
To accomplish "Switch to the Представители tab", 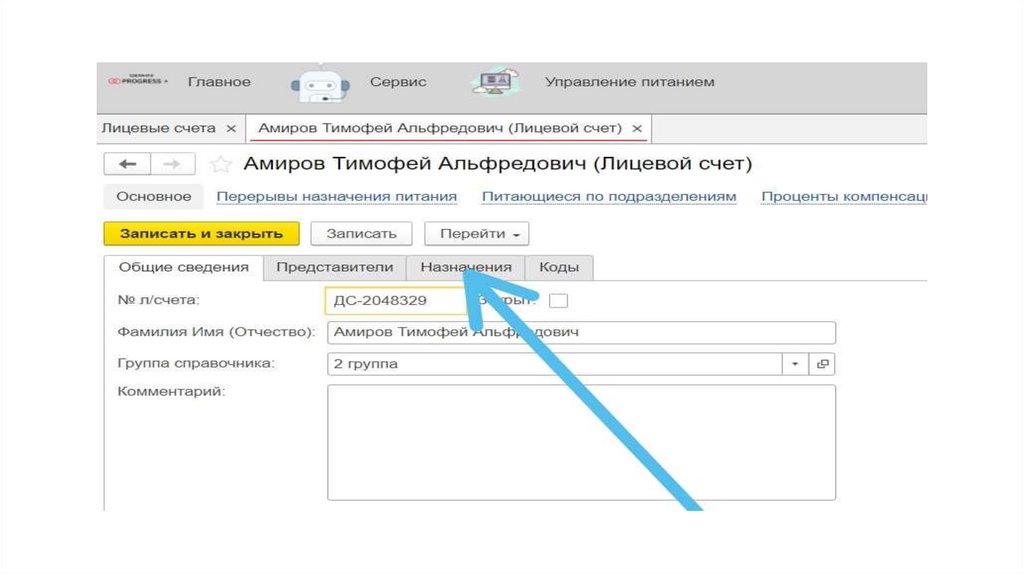I will click(335, 268).
